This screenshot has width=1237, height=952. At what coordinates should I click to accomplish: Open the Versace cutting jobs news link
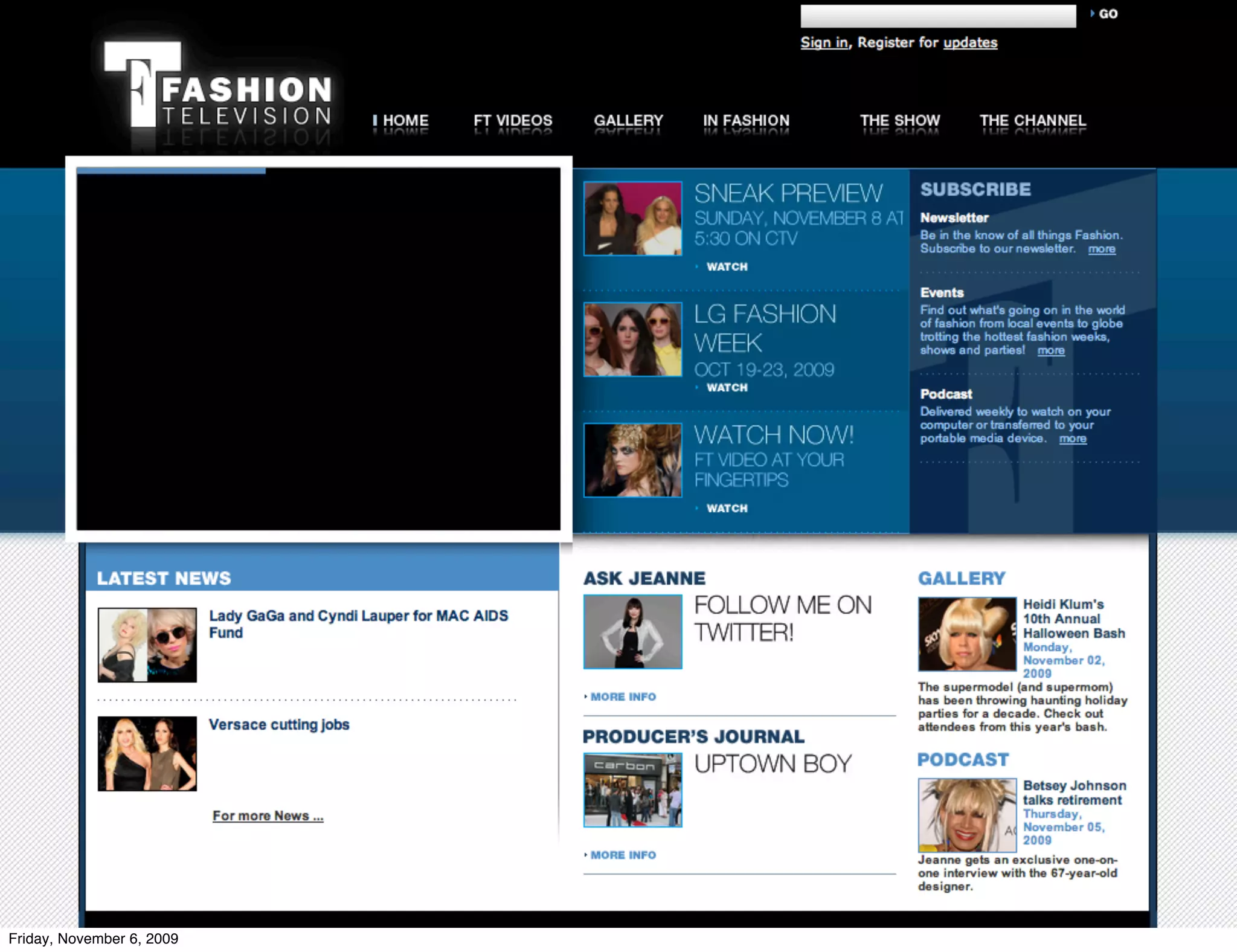pyautogui.click(x=279, y=724)
